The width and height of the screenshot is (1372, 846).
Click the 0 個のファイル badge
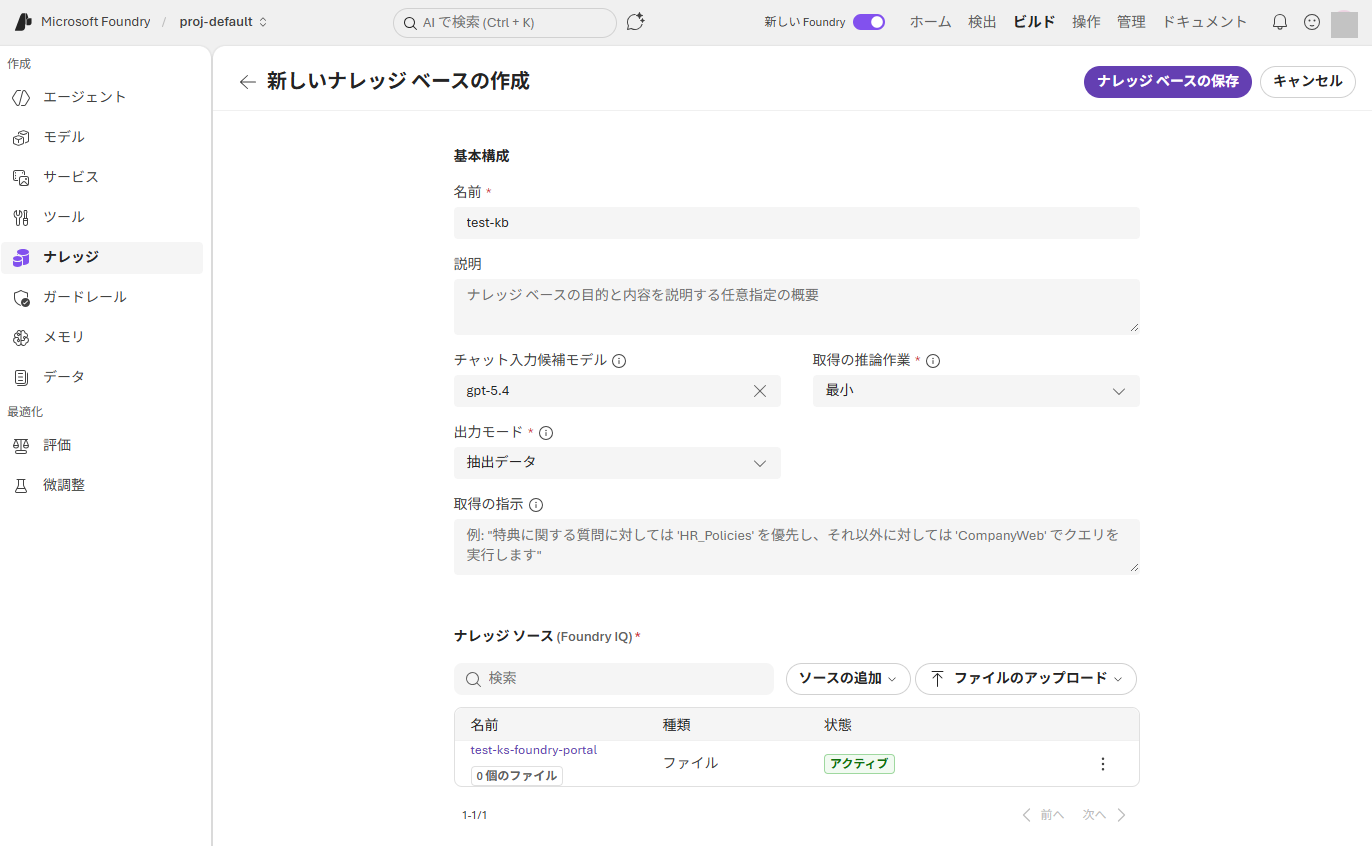(517, 775)
